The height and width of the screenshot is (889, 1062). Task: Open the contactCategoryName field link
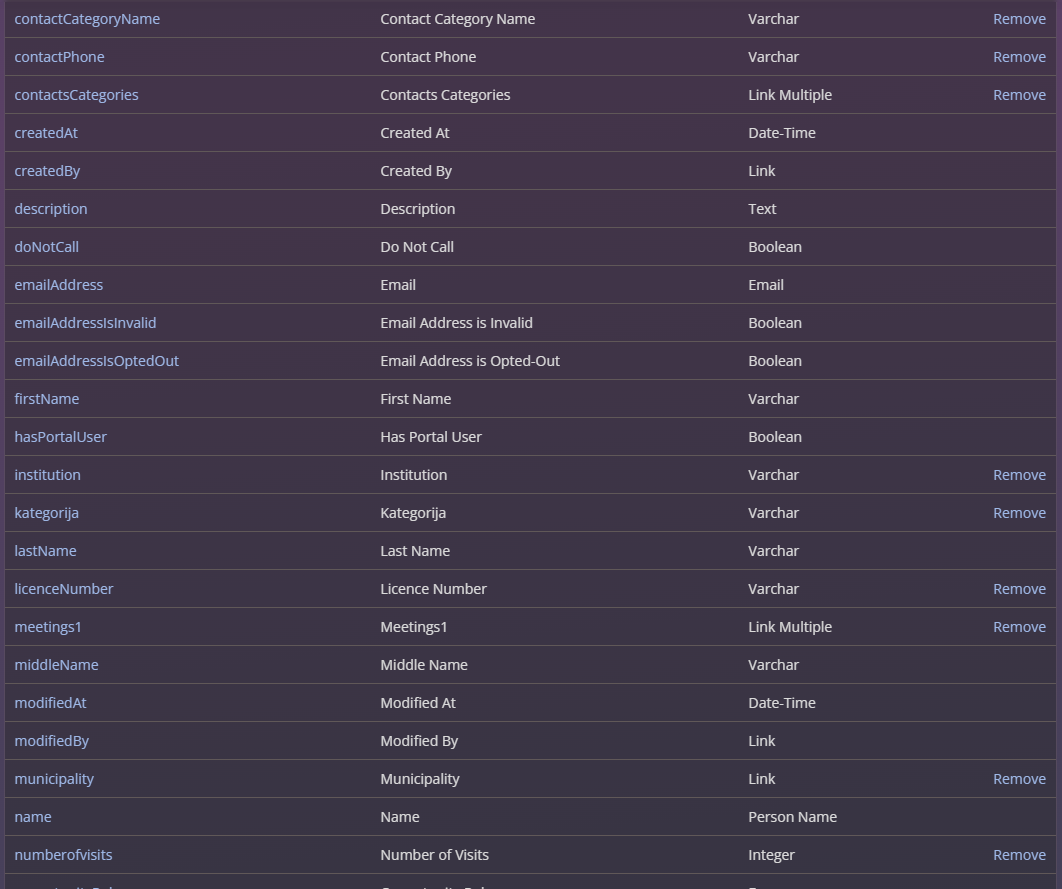pos(87,19)
